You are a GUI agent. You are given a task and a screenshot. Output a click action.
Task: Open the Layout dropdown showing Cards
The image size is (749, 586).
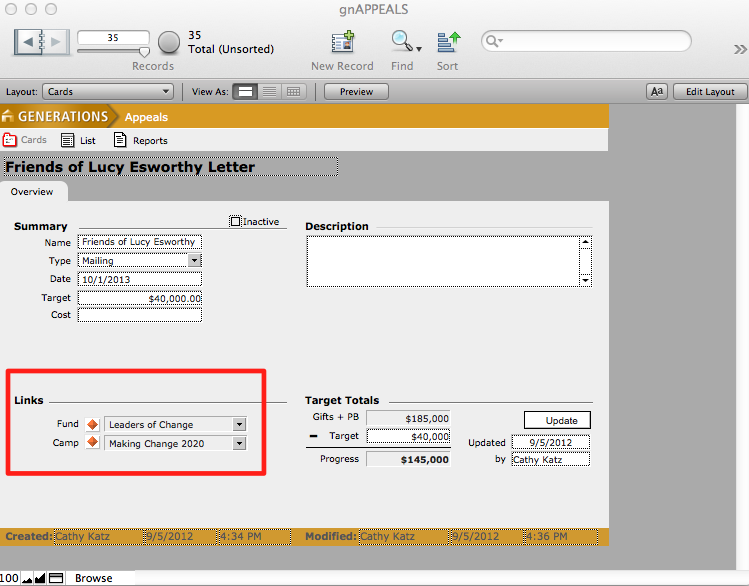[109, 92]
